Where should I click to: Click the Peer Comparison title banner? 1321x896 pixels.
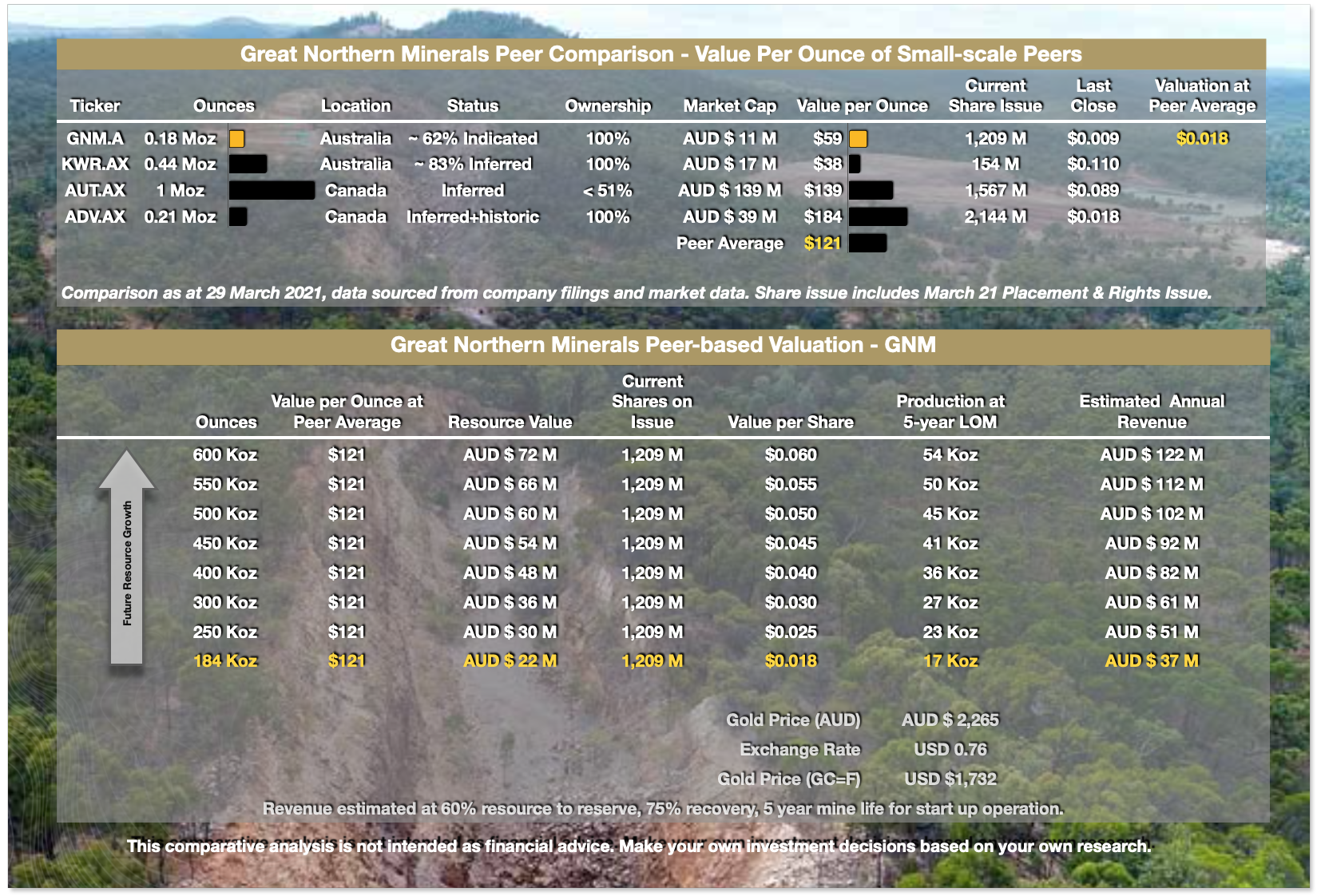click(x=661, y=54)
